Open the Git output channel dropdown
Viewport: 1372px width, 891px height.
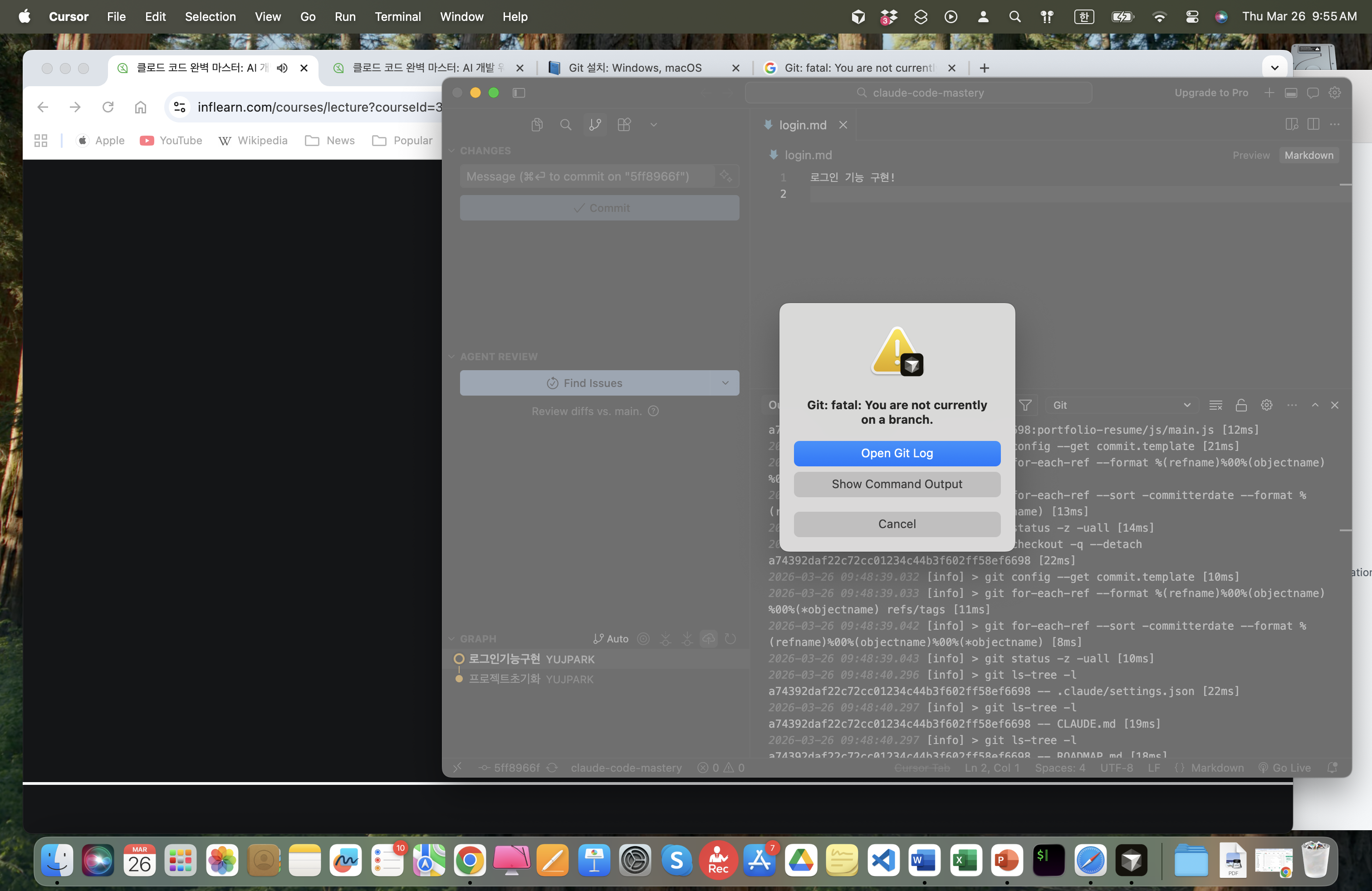pos(1121,405)
